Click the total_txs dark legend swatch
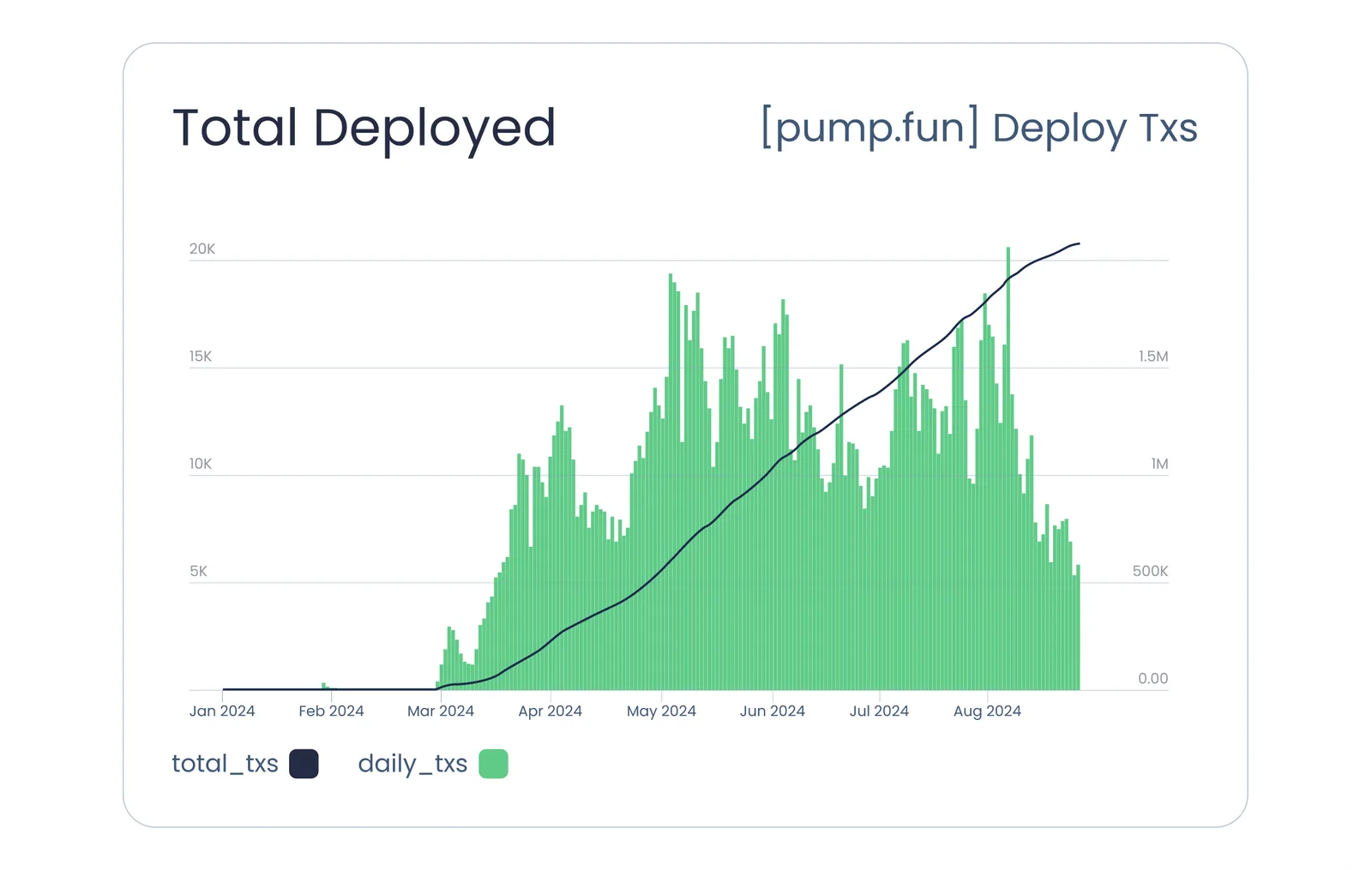This screenshot has height=870, width=1372. pyautogui.click(x=304, y=764)
